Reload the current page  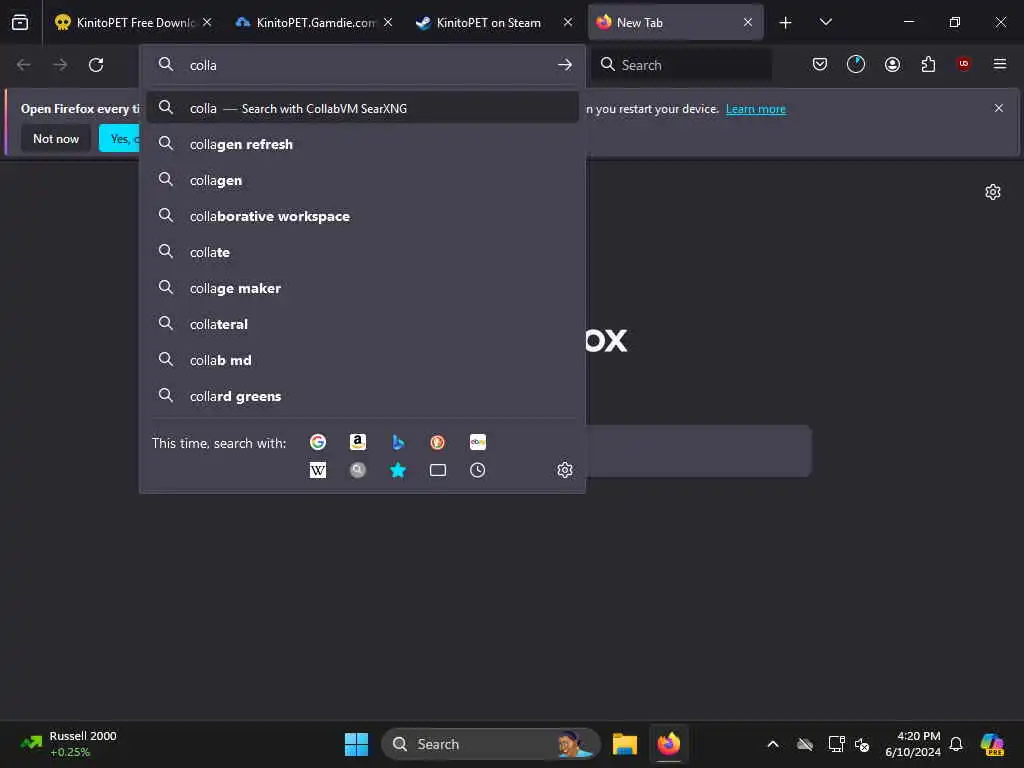[x=96, y=65]
